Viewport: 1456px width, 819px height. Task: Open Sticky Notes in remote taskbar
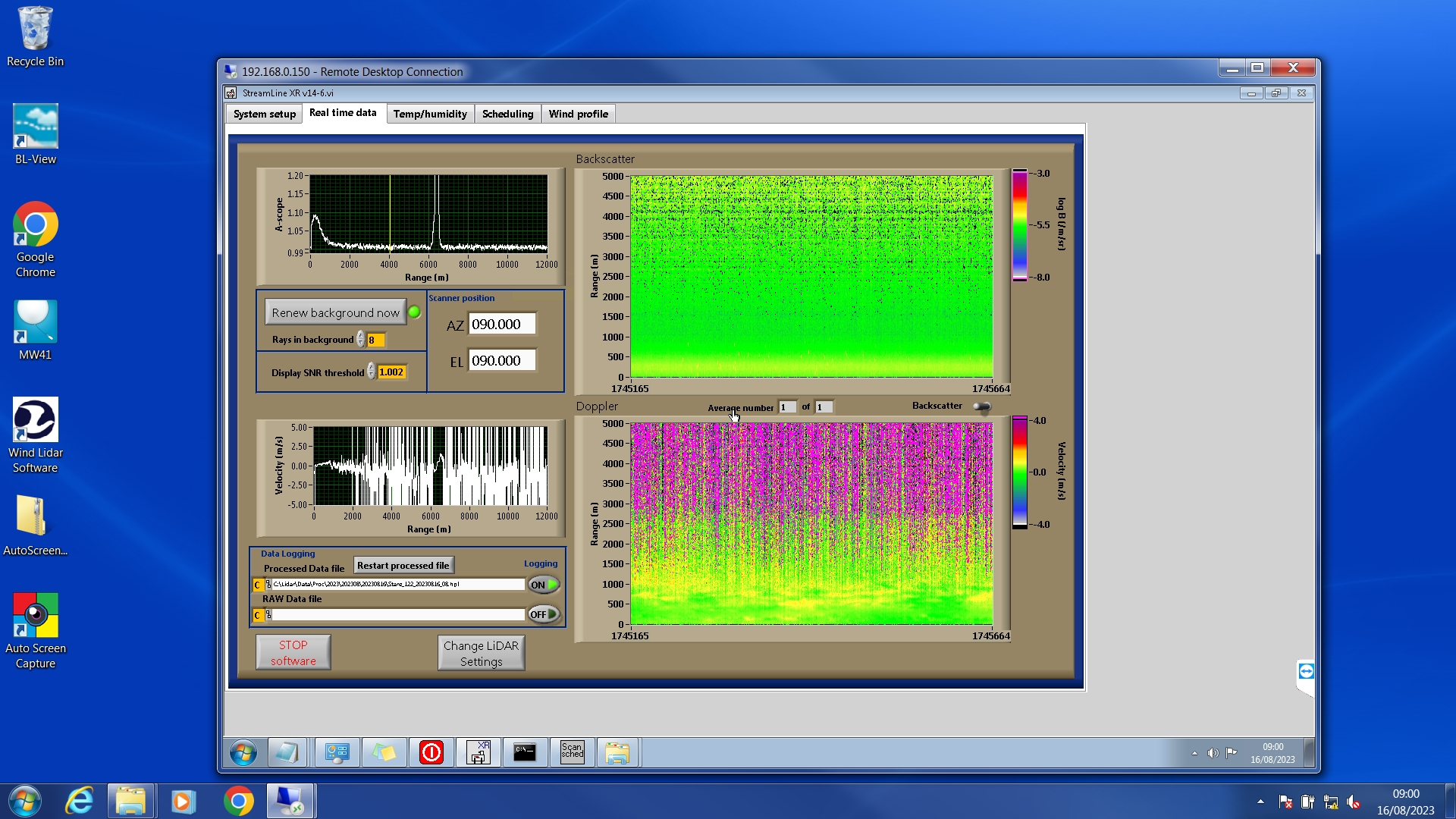pyautogui.click(x=384, y=752)
